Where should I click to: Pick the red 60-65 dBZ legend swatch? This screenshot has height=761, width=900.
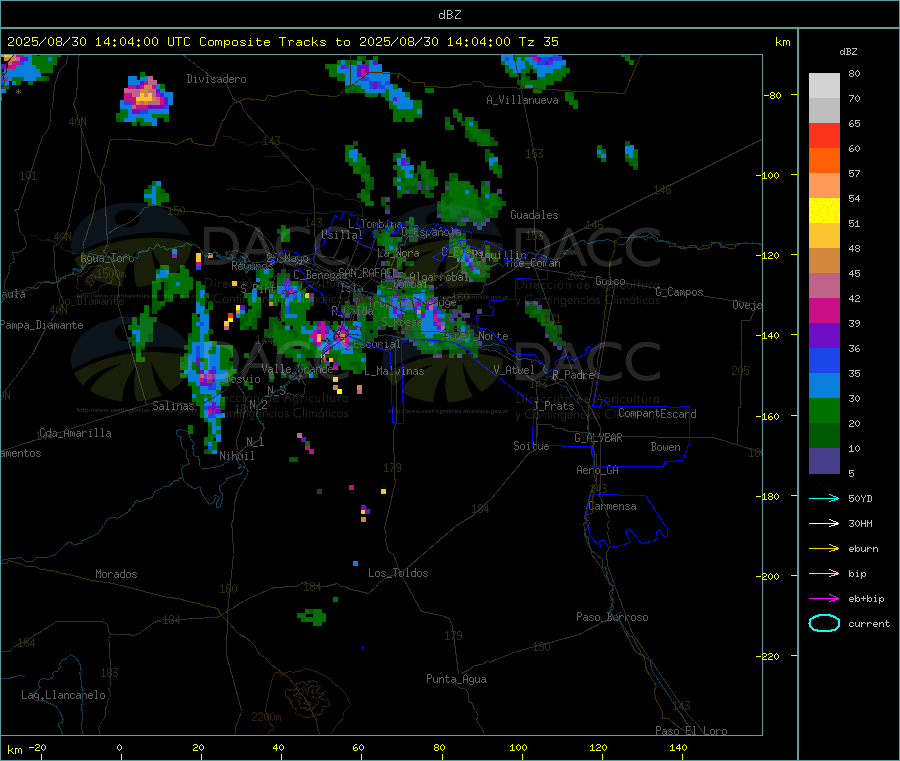(x=824, y=135)
